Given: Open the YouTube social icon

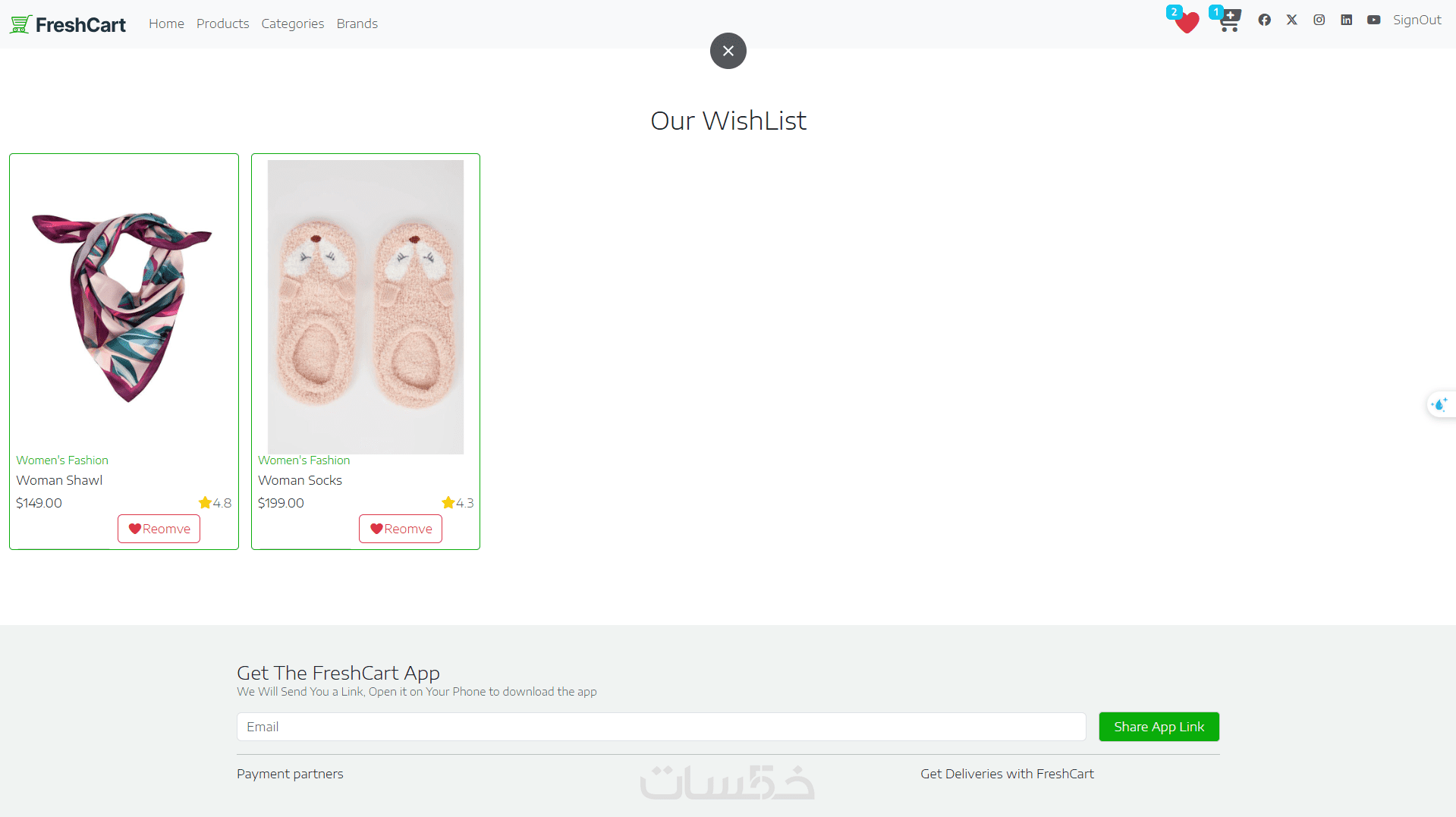Looking at the screenshot, I should (1373, 20).
